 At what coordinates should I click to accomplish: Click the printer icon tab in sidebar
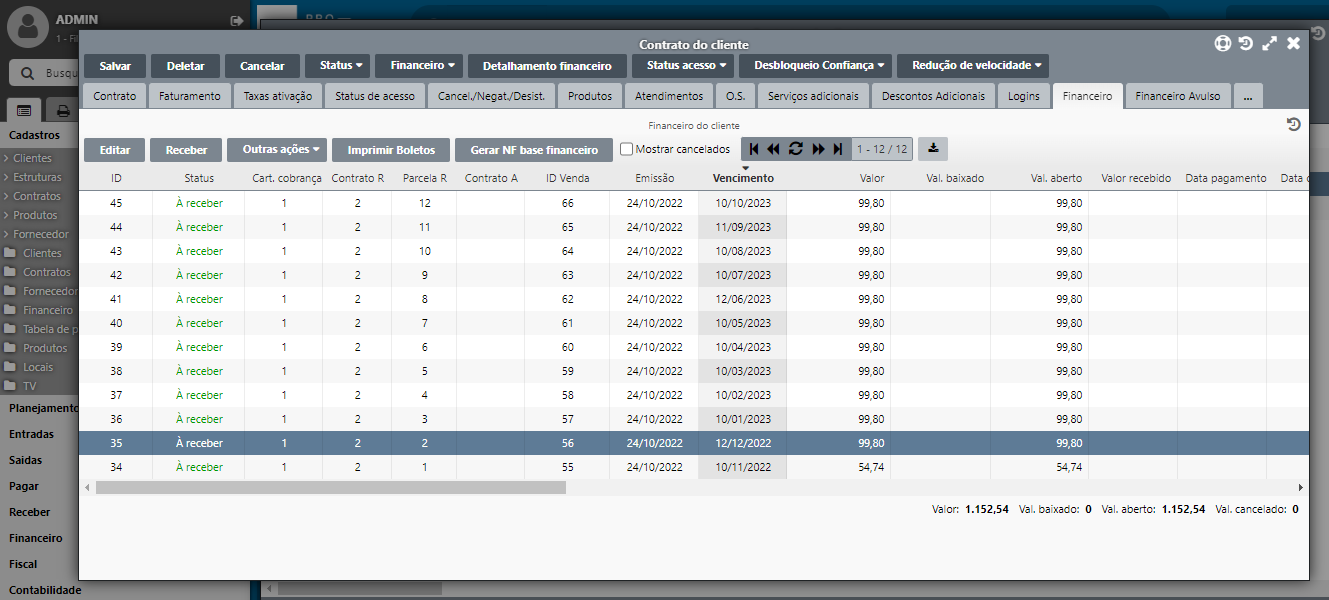point(63,110)
